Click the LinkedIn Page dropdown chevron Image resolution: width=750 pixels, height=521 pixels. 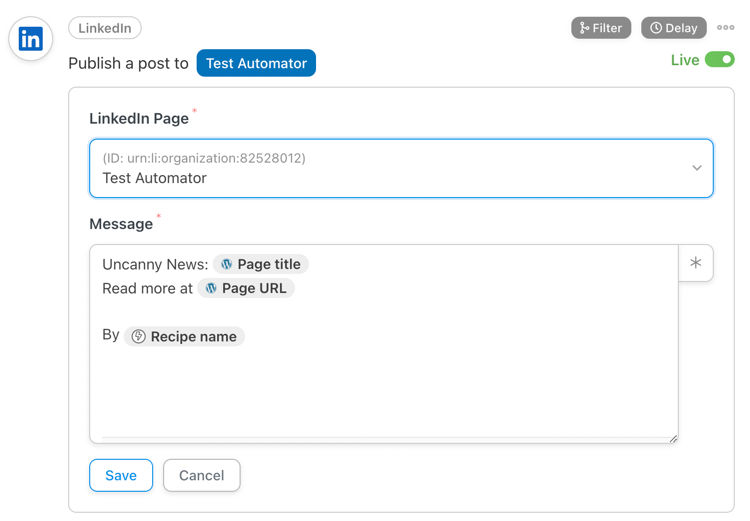point(697,168)
